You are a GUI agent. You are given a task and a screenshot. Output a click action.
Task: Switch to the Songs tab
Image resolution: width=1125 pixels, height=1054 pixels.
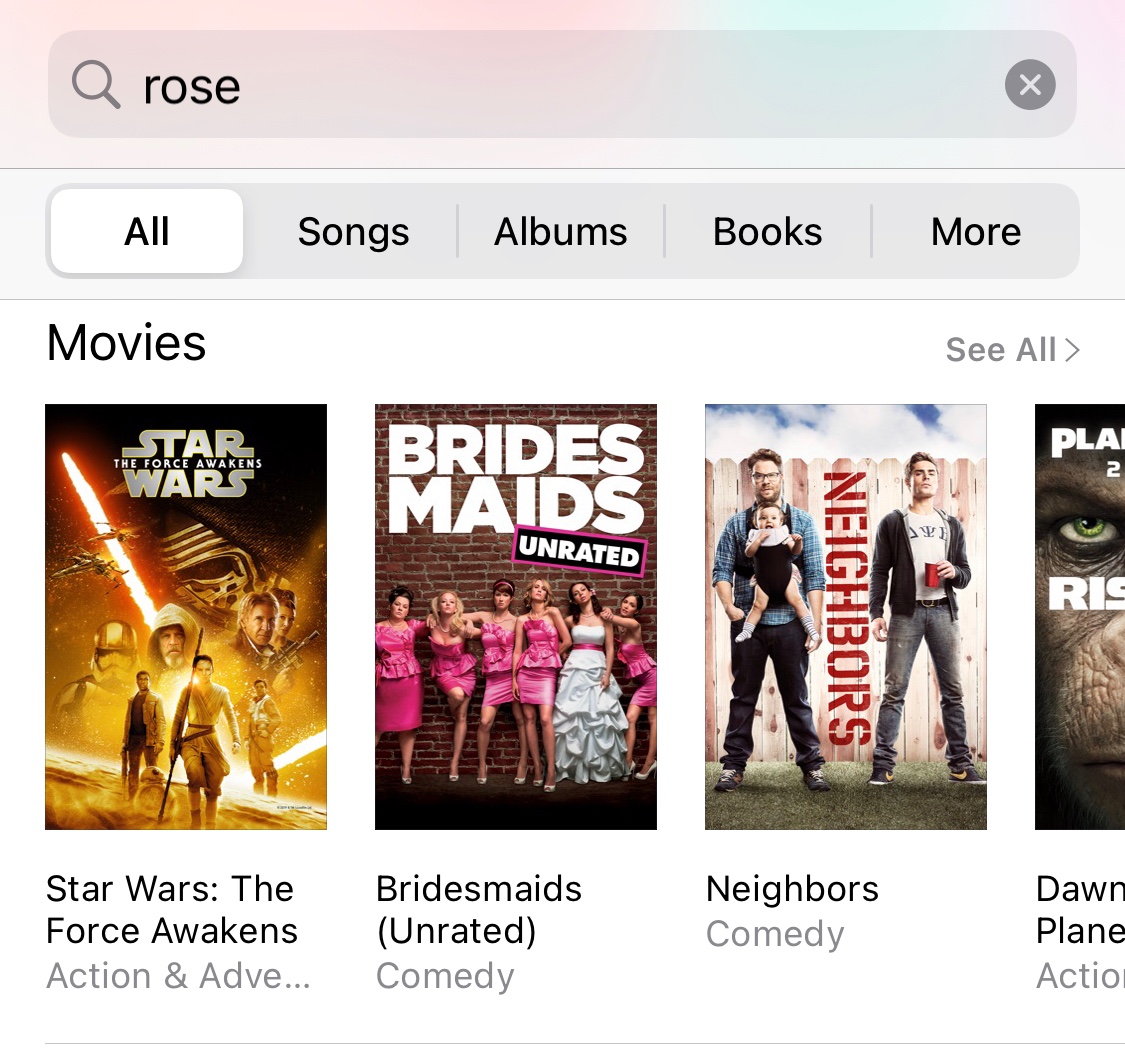[353, 232]
